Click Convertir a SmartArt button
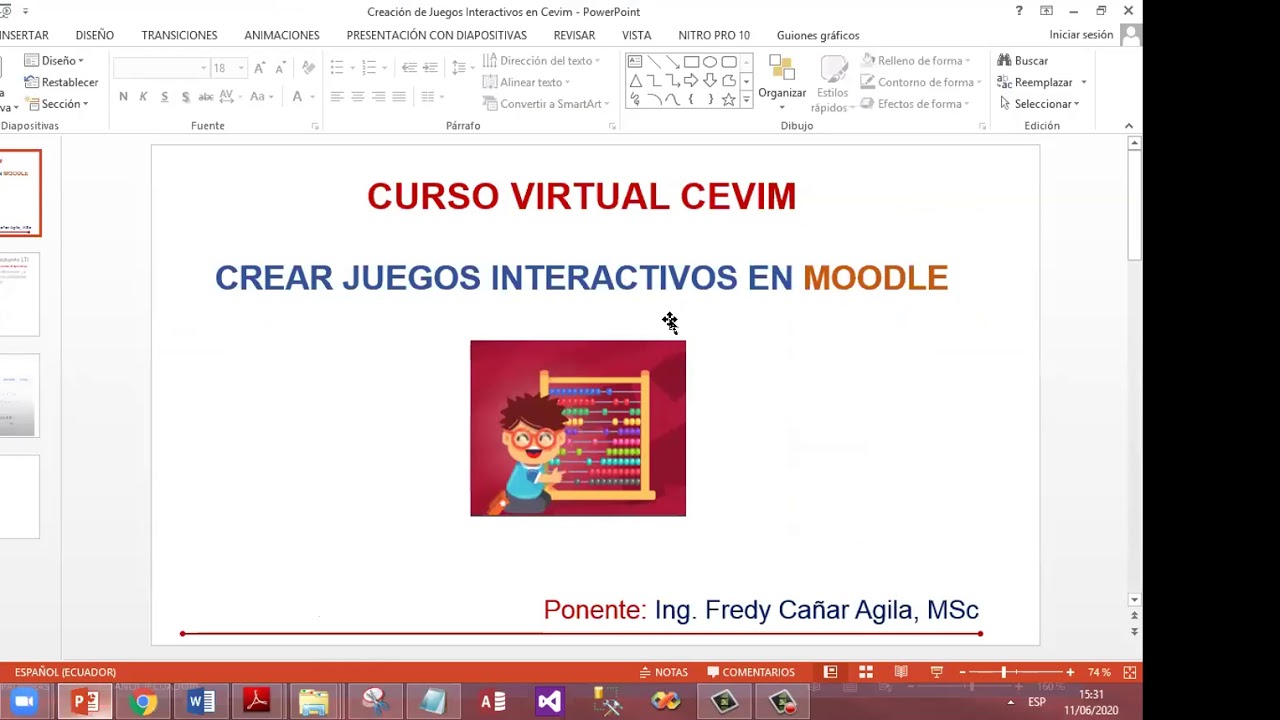This screenshot has height=720, width=1280. point(546,104)
